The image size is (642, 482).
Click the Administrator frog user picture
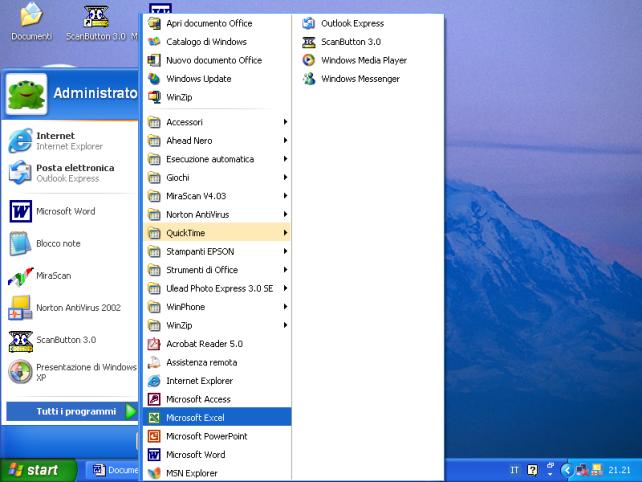(26, 94)
